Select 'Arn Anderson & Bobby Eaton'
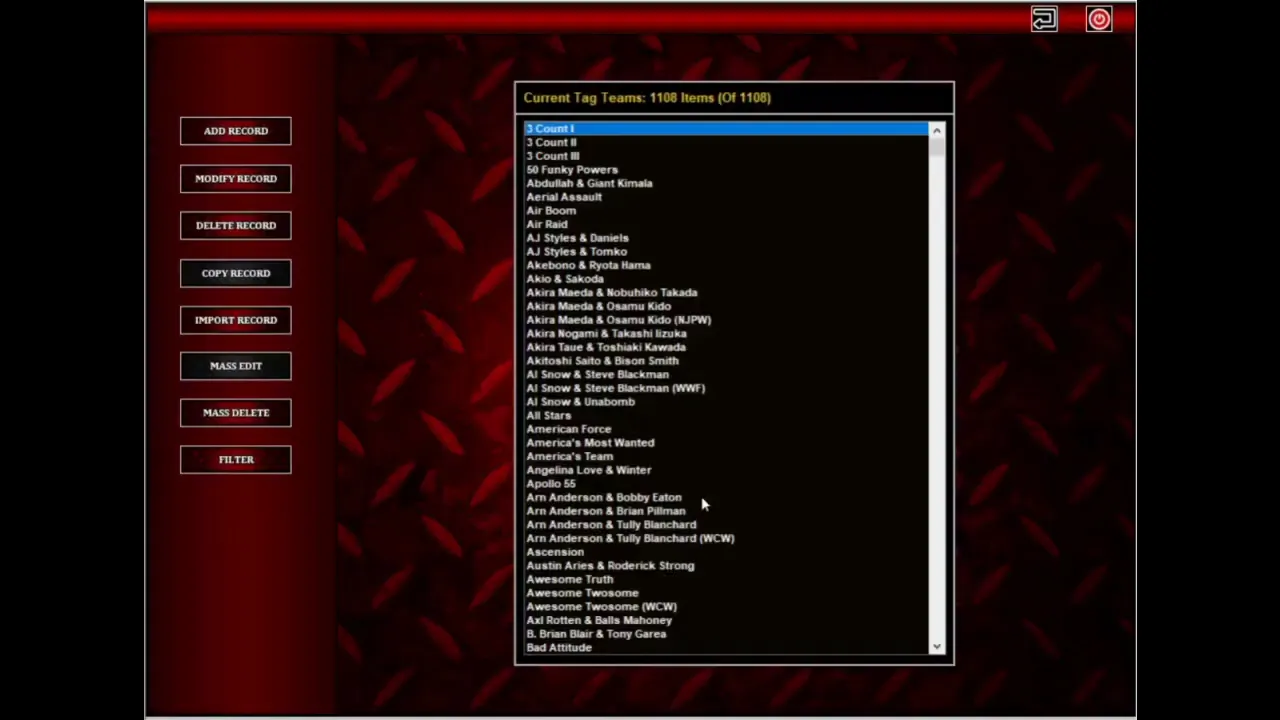The width and height of the screenshot is (1280, 720). (x=727, y=497)
